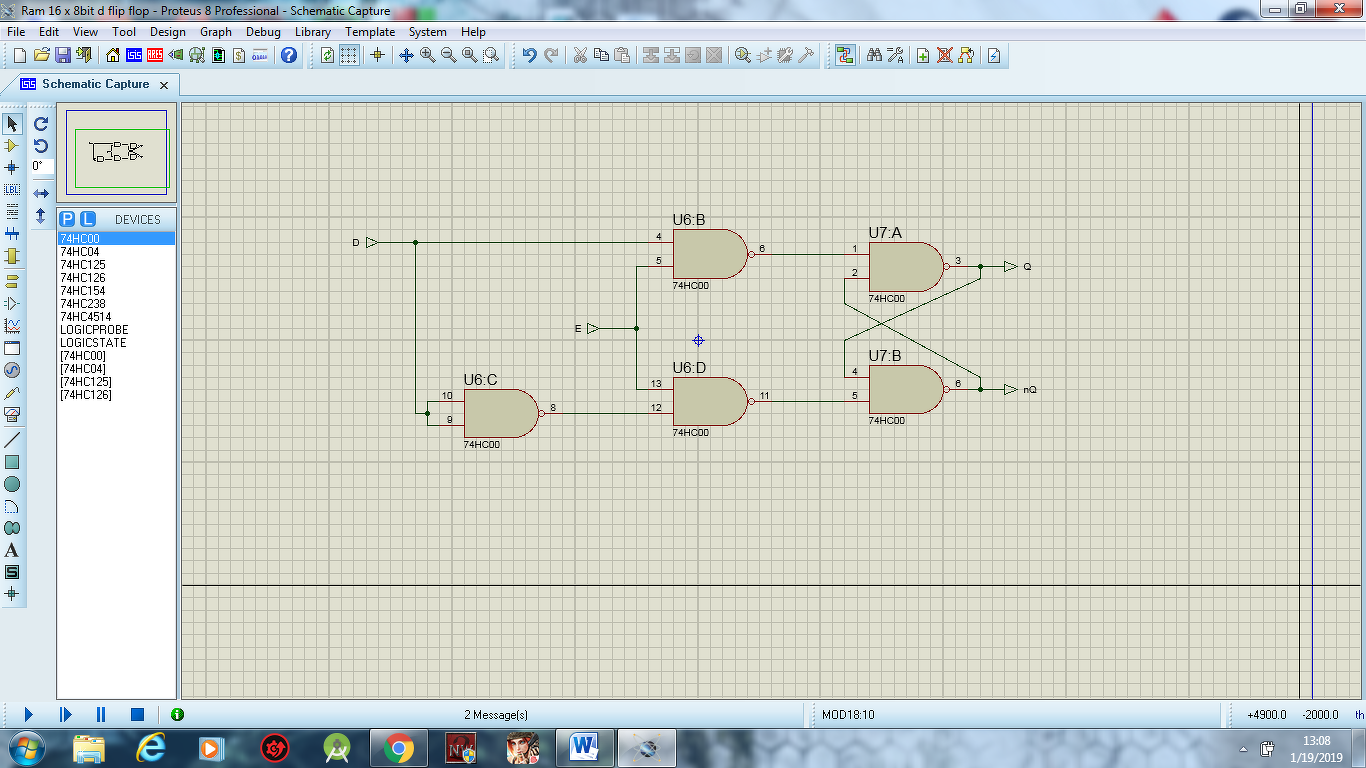Open the Debug menu
Viewport: 1366px width, 768px height.
[x=263, y=32]
